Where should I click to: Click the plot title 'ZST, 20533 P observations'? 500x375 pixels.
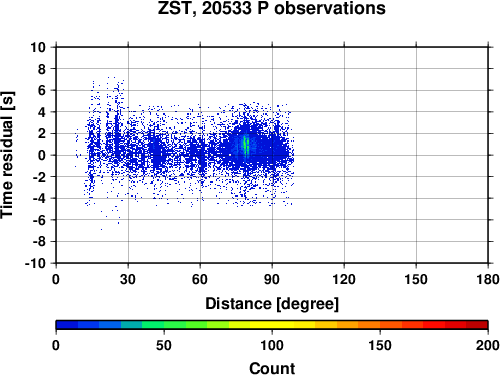tap(272, 8)
